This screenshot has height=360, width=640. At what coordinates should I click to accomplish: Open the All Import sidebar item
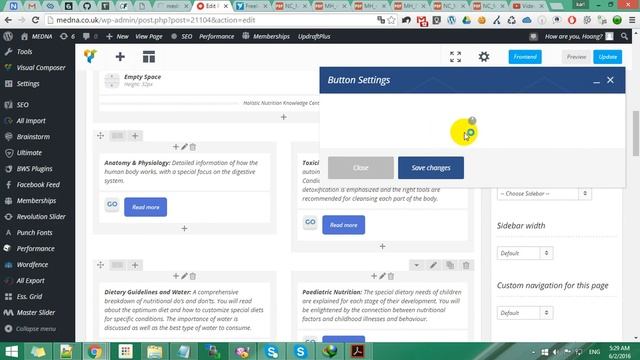[x=31, y=121]
